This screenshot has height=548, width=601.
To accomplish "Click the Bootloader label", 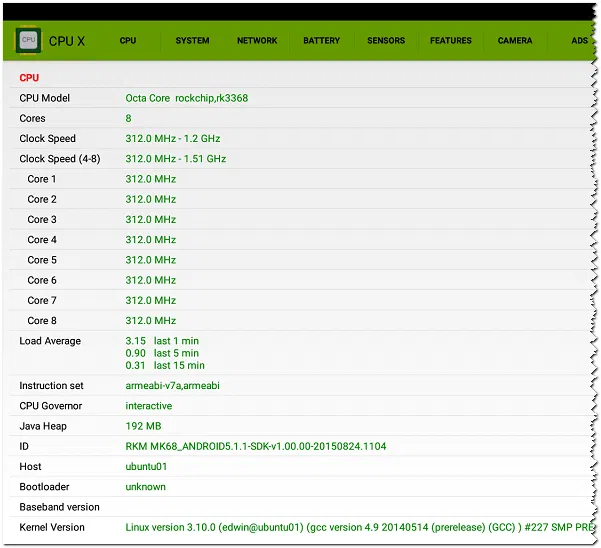I will [44, 487].
